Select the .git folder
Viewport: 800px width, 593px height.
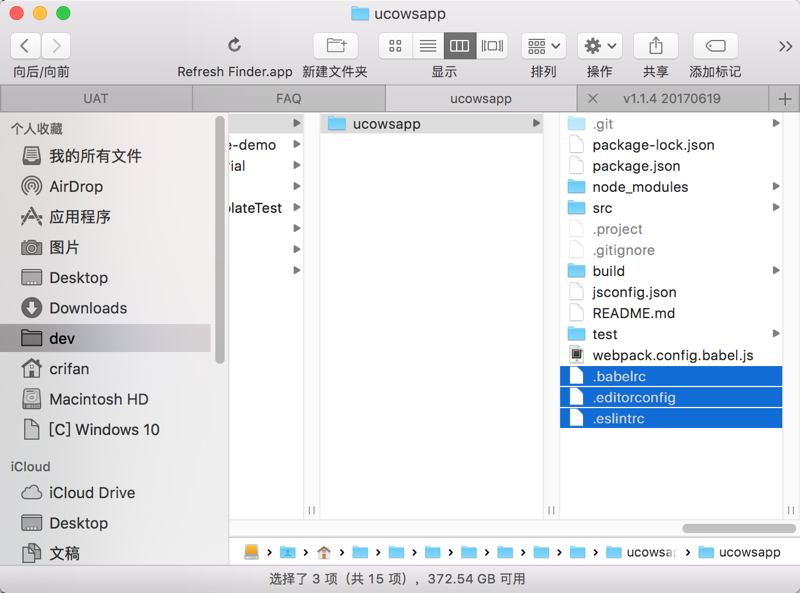(671, 123)
